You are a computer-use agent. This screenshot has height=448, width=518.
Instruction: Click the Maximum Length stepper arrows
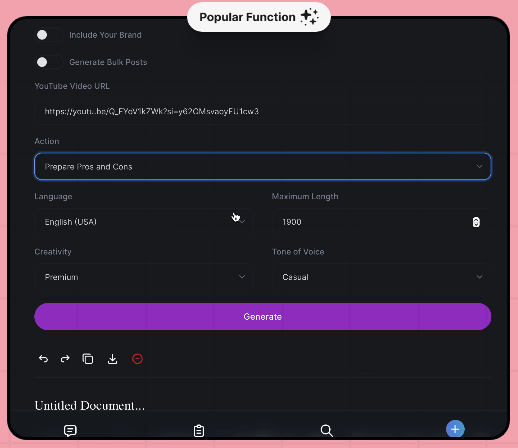point(476,222)
